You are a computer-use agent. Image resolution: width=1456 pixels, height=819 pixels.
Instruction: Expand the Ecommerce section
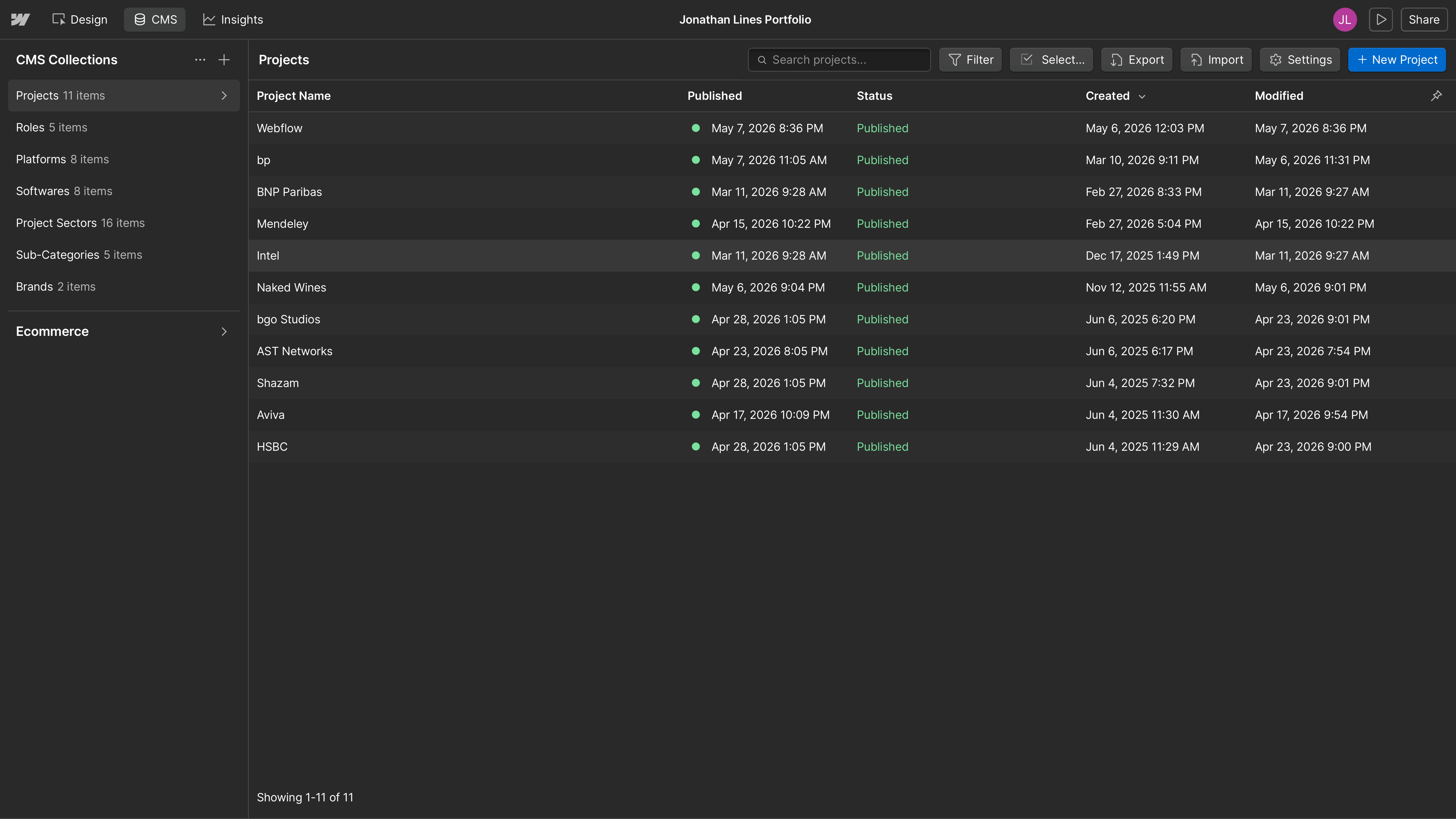tap(124, 332)
